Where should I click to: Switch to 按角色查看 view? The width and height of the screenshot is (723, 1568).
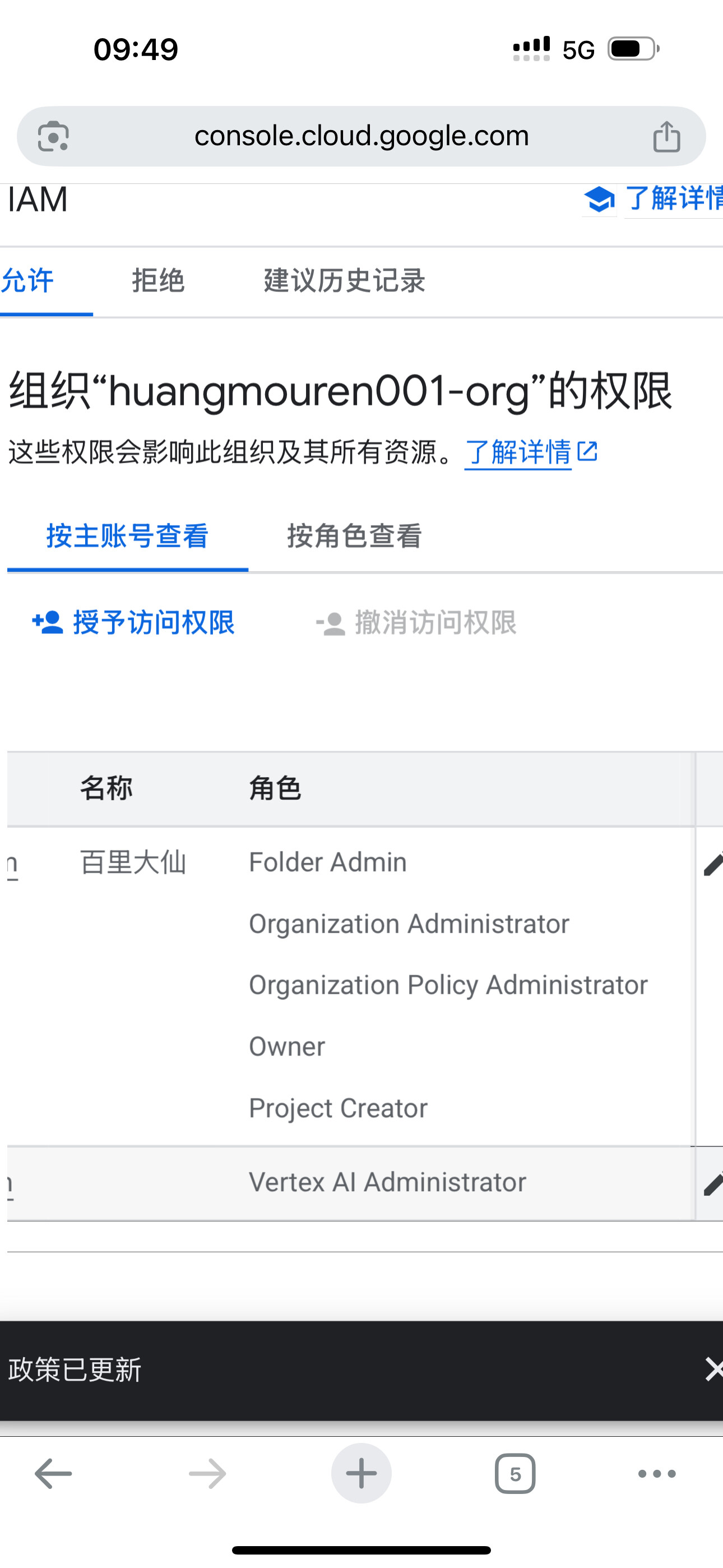click(x=354, y=536)
